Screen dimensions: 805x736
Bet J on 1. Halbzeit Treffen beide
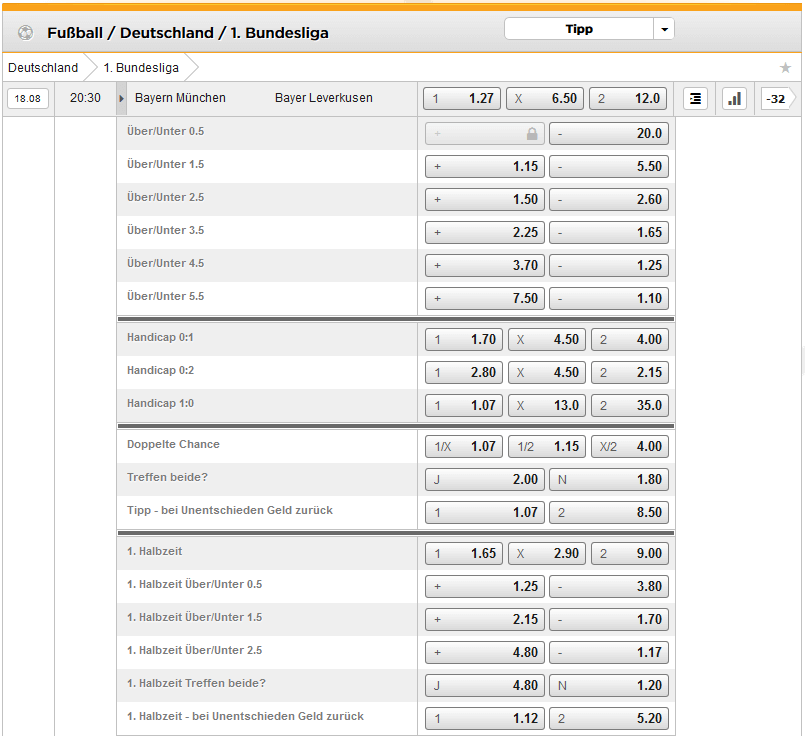pos(485,685)
